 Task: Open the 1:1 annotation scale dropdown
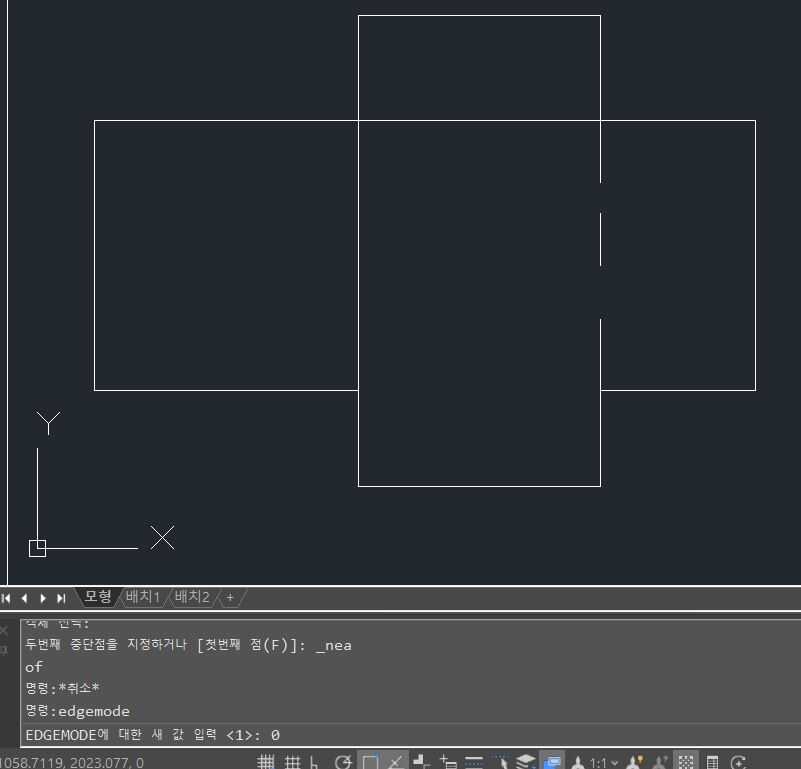coord(603,763)
